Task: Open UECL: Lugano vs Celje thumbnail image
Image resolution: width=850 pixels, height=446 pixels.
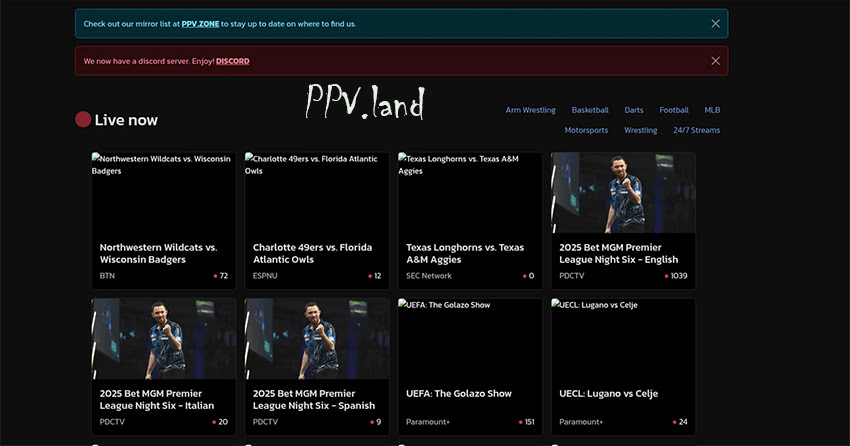Action: click(623, 339)
